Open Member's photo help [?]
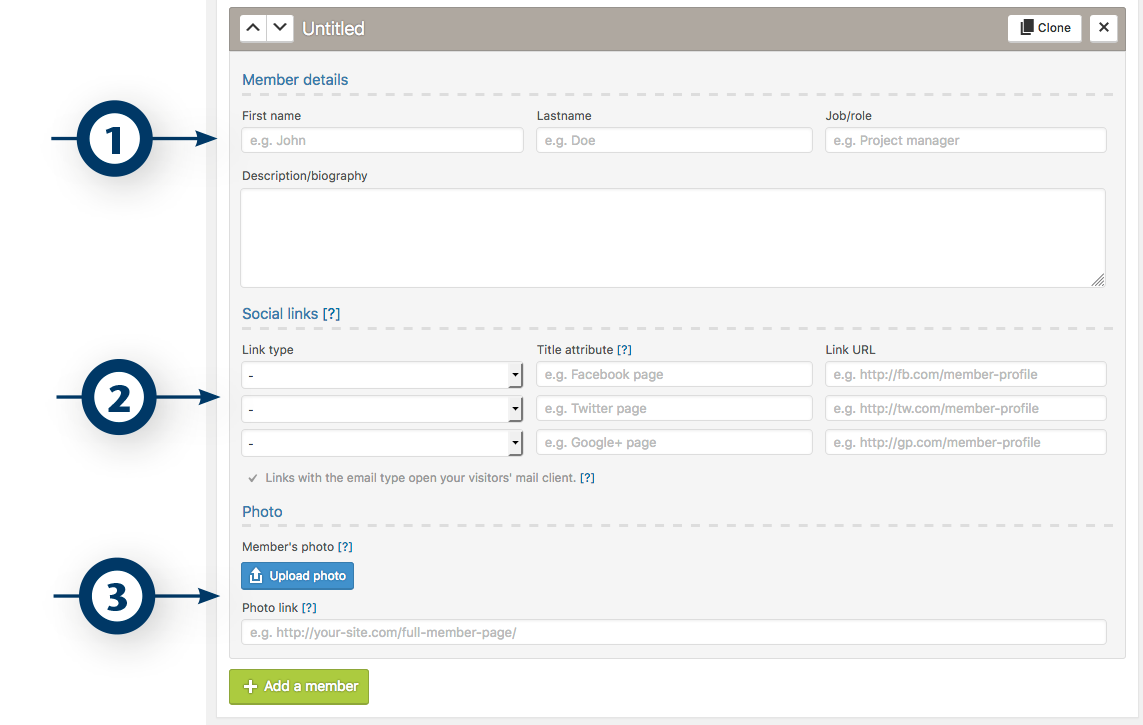The width and height of the screenshot is (1143, 725). point(345,547)
